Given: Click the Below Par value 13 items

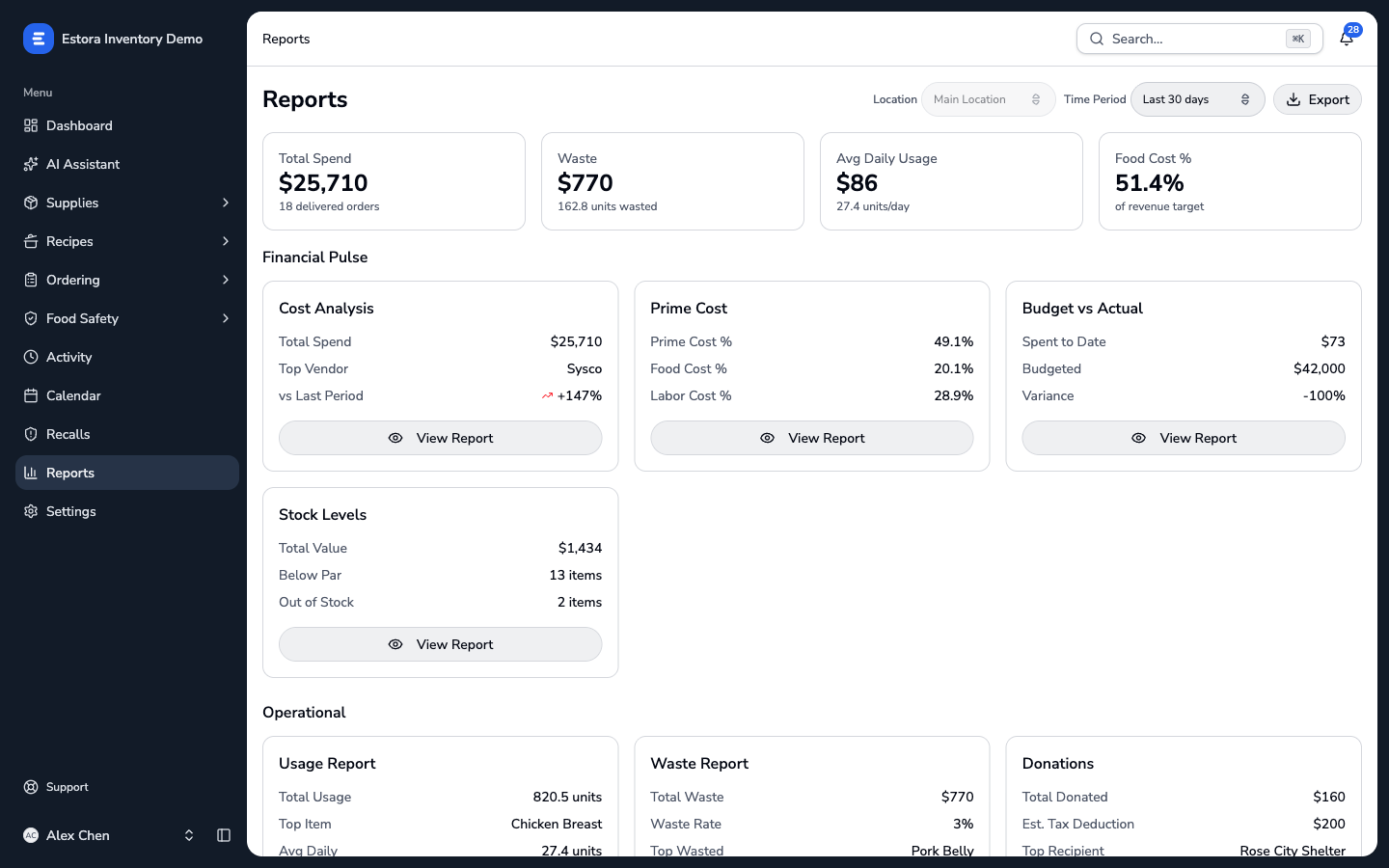Looking at the screenshot, I should (x=576, y=575).
